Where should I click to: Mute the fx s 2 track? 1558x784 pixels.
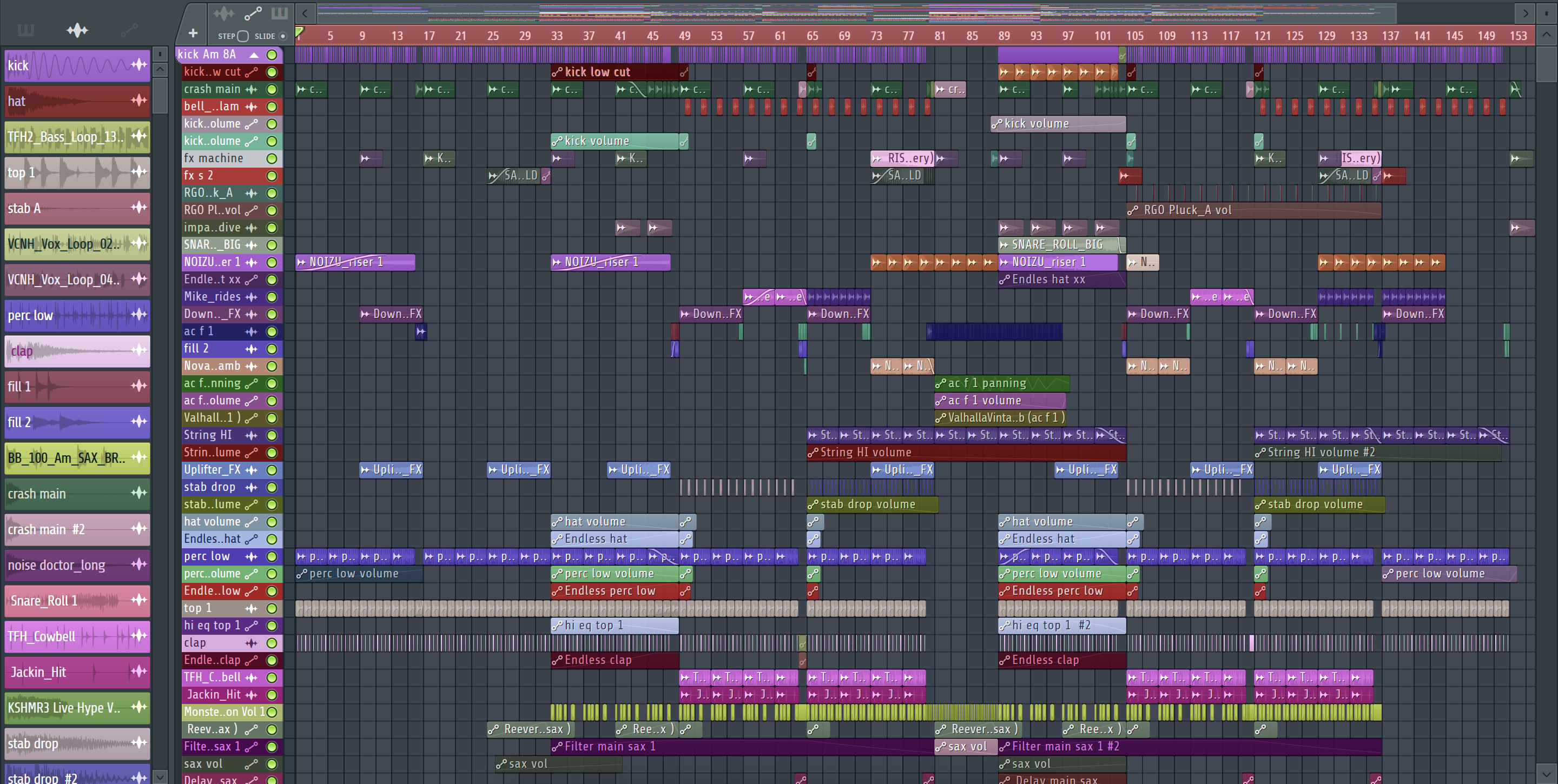click(272, 176)
